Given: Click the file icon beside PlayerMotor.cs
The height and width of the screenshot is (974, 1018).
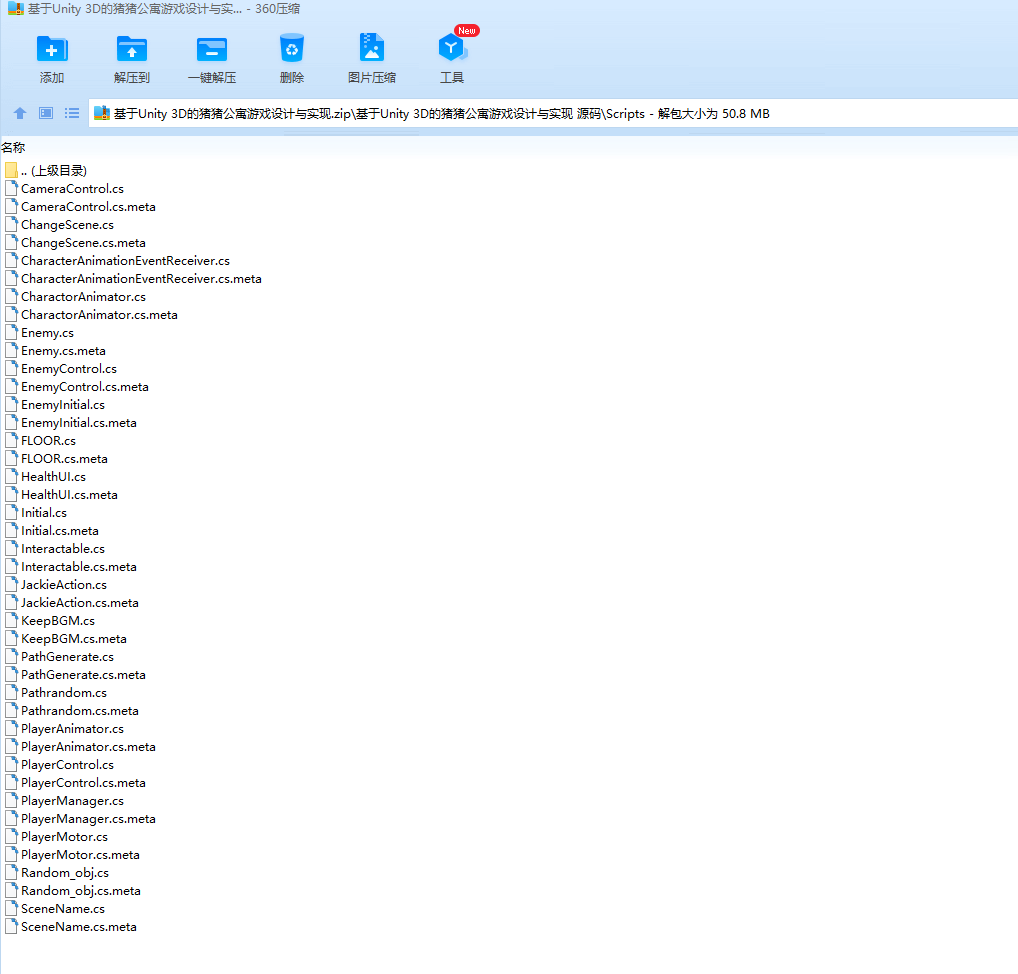Looking at the screenshot, I should tap(11, 836).
